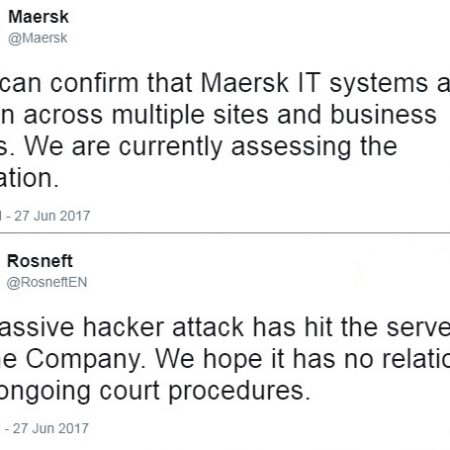
Task: Open the Maersk profile via display name
Action: 38,17
